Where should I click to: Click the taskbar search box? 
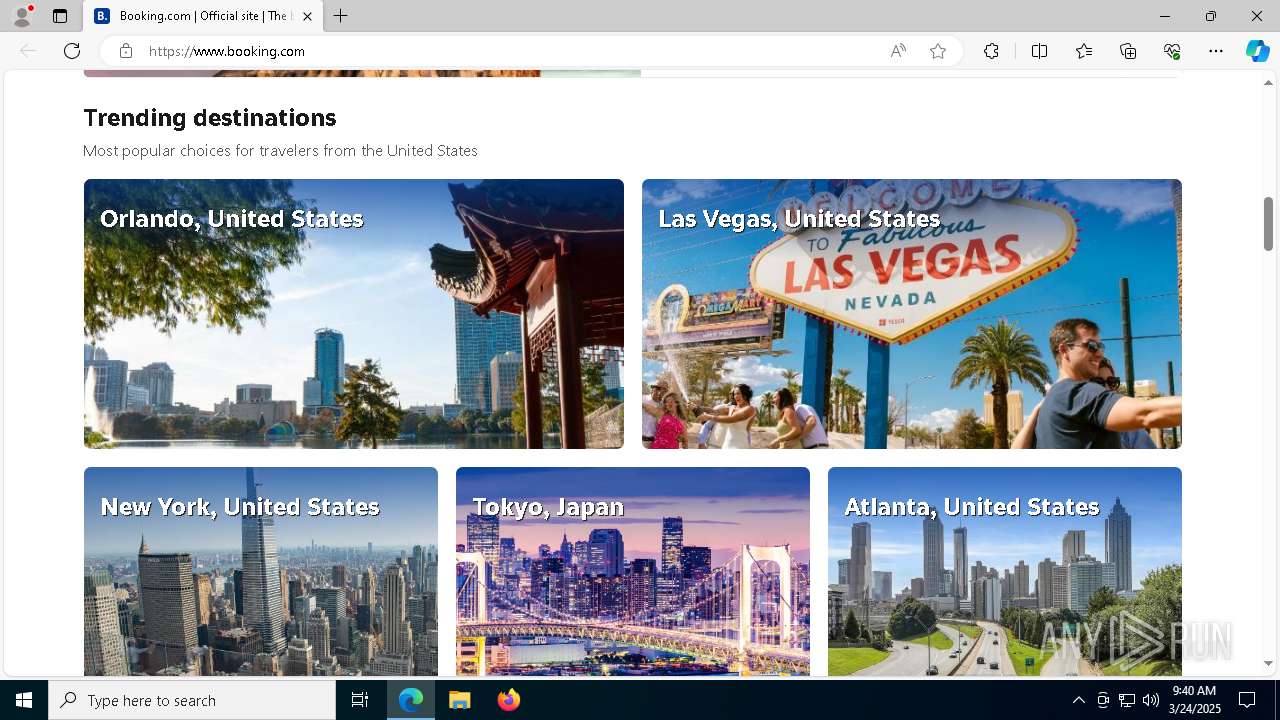pyautogui.click(x=192, y=700)
